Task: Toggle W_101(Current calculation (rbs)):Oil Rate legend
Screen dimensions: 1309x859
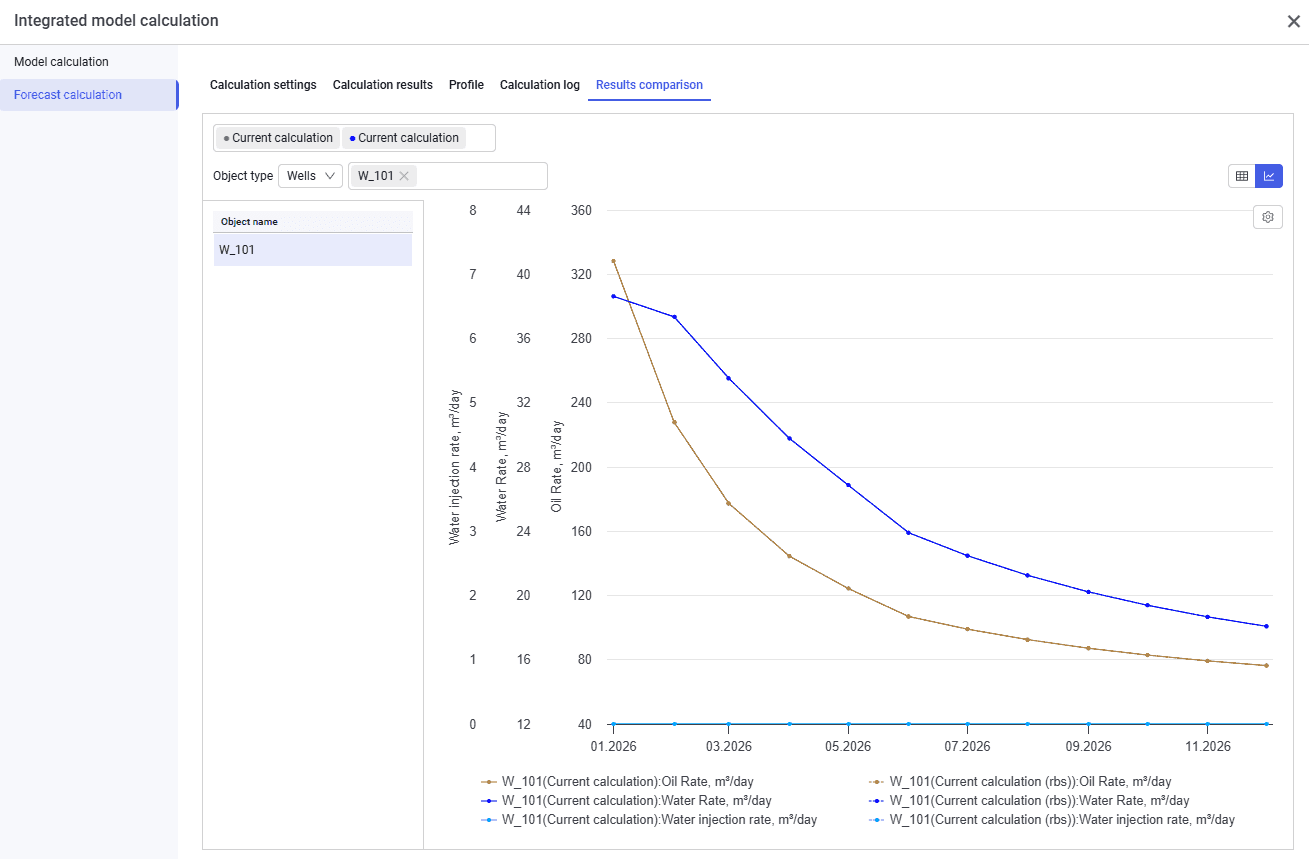Action: 1020,782
